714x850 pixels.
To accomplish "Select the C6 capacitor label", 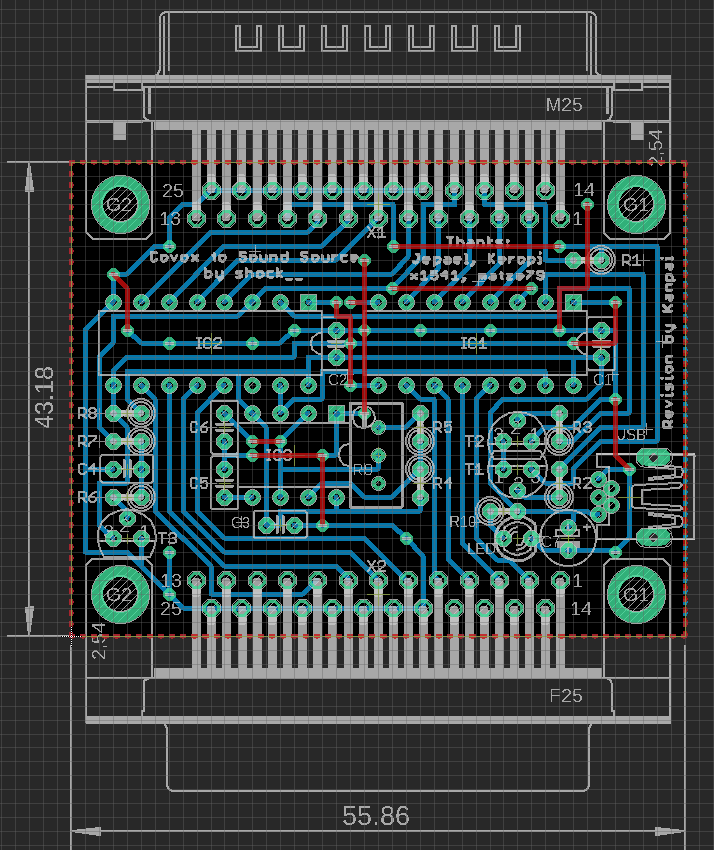I will [x=199, y=428].
